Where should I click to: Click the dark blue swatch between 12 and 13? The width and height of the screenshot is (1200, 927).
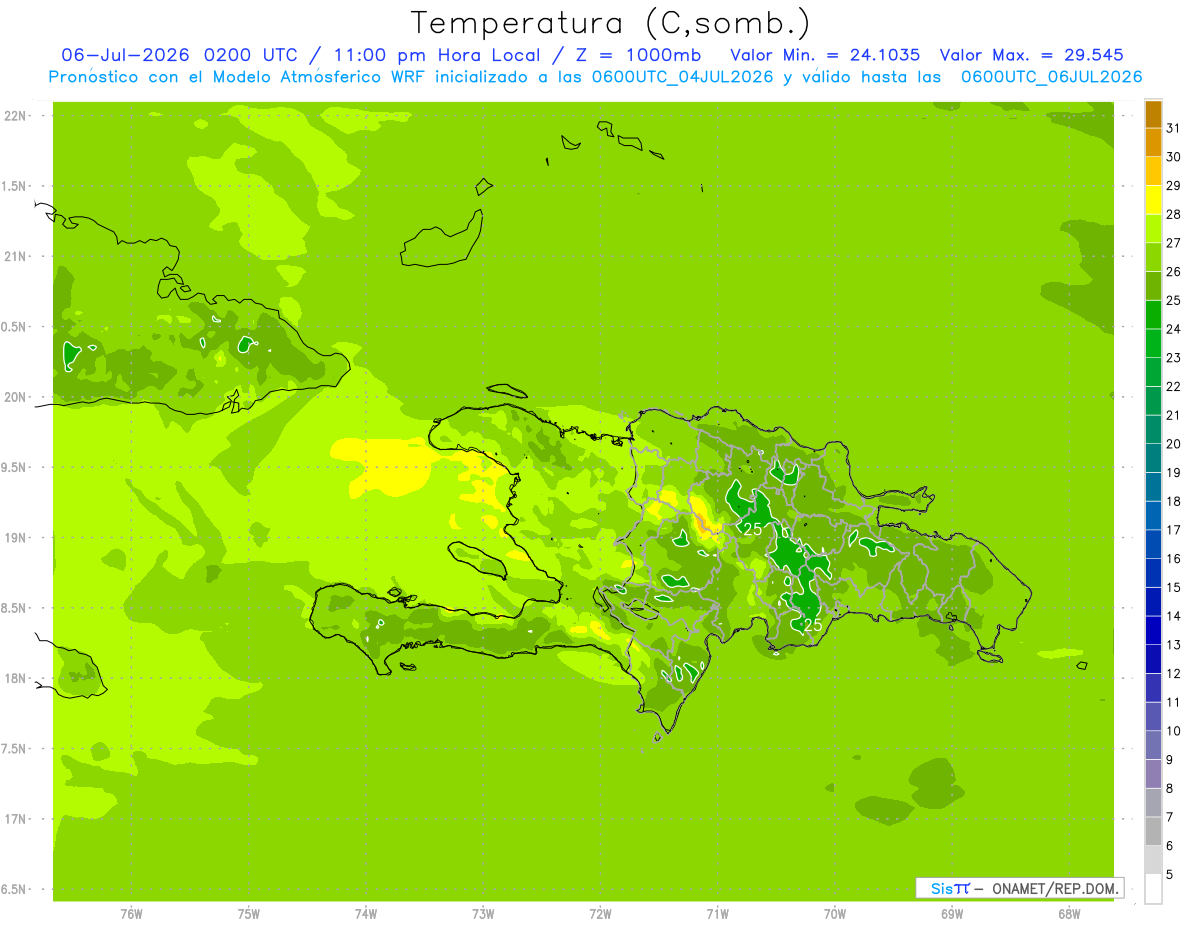1153,659
